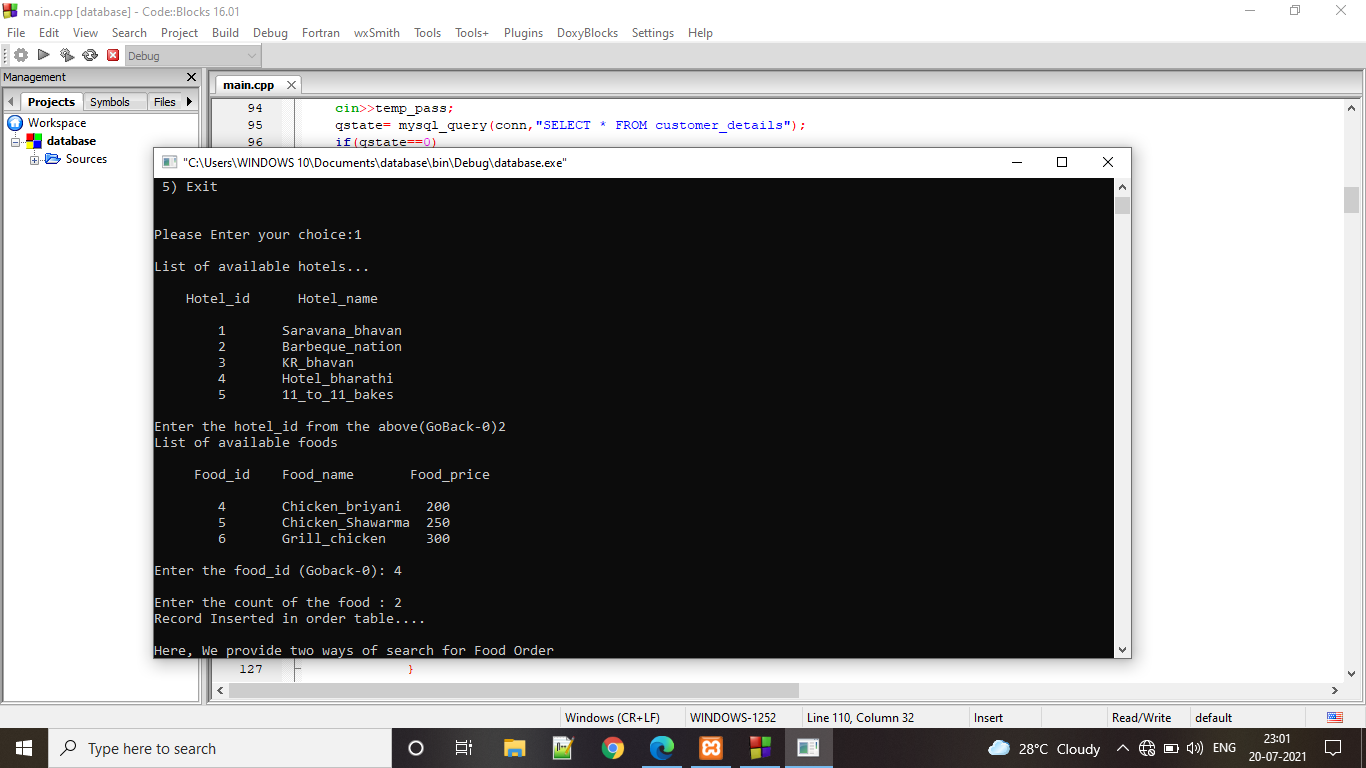Image resolution: width=1366 pixels, height=768 pixels.
Task: Click the taskbar search box
Action: point(219,748)
